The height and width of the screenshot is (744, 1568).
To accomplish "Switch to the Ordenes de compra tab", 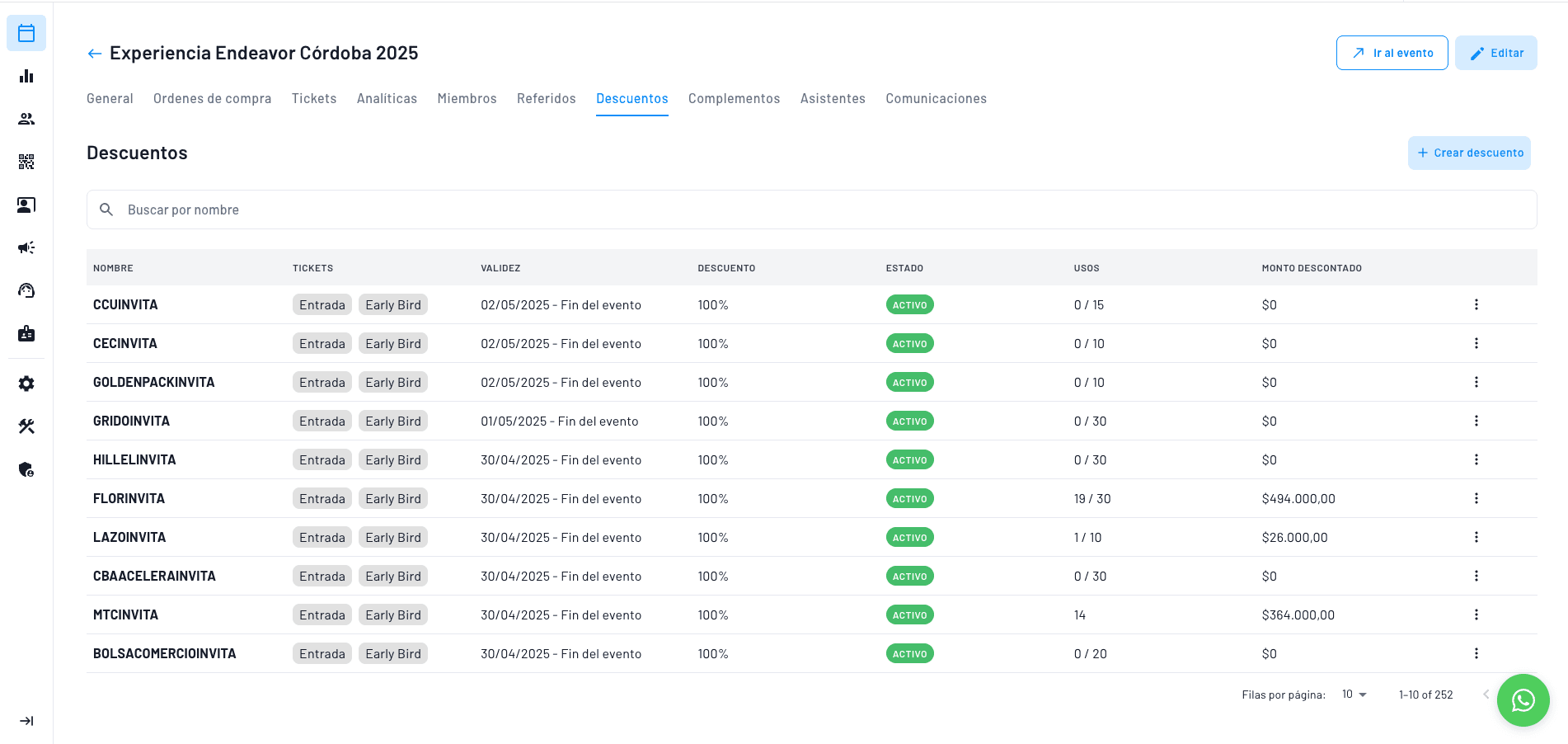I will (x=212, y=98).
